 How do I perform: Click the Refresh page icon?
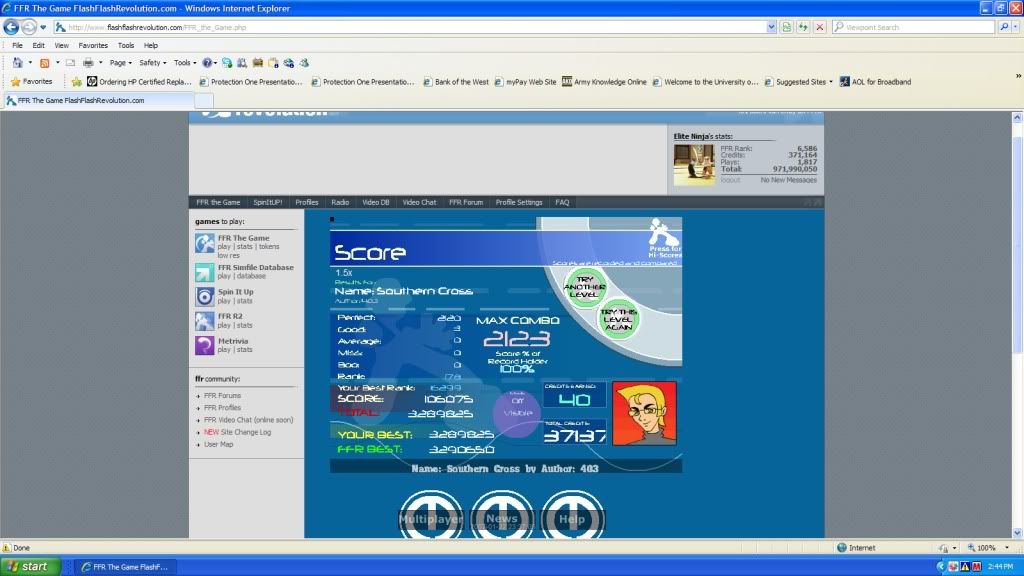tap(803, 27)
